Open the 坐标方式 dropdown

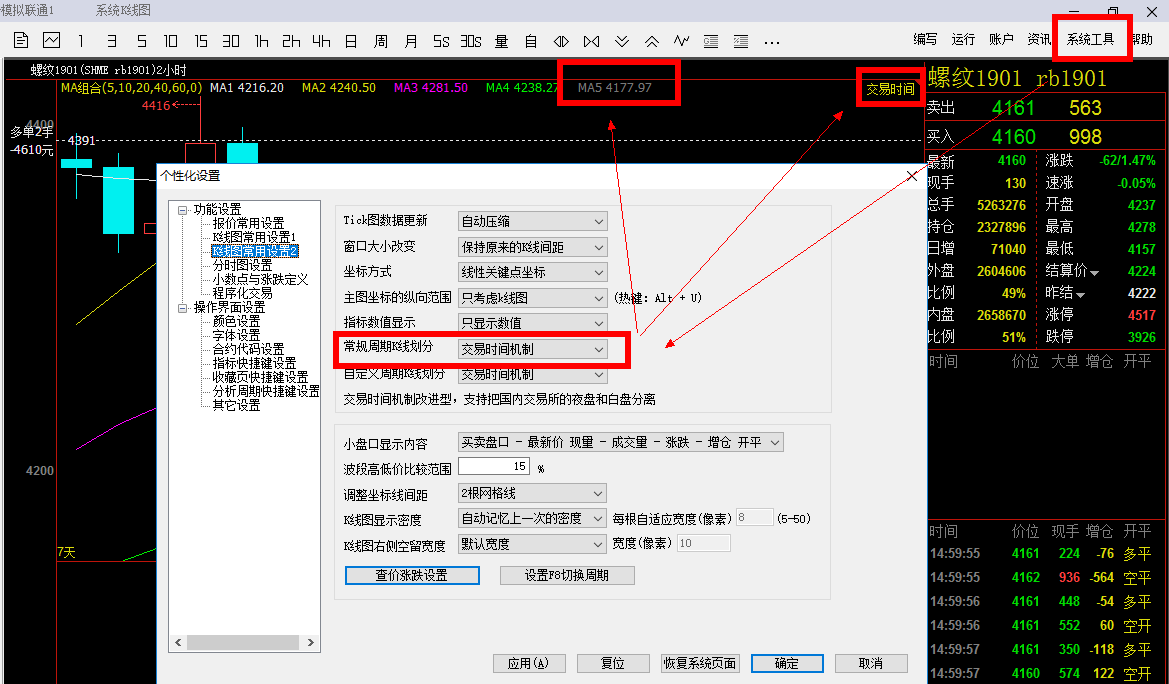coord(532,272)
